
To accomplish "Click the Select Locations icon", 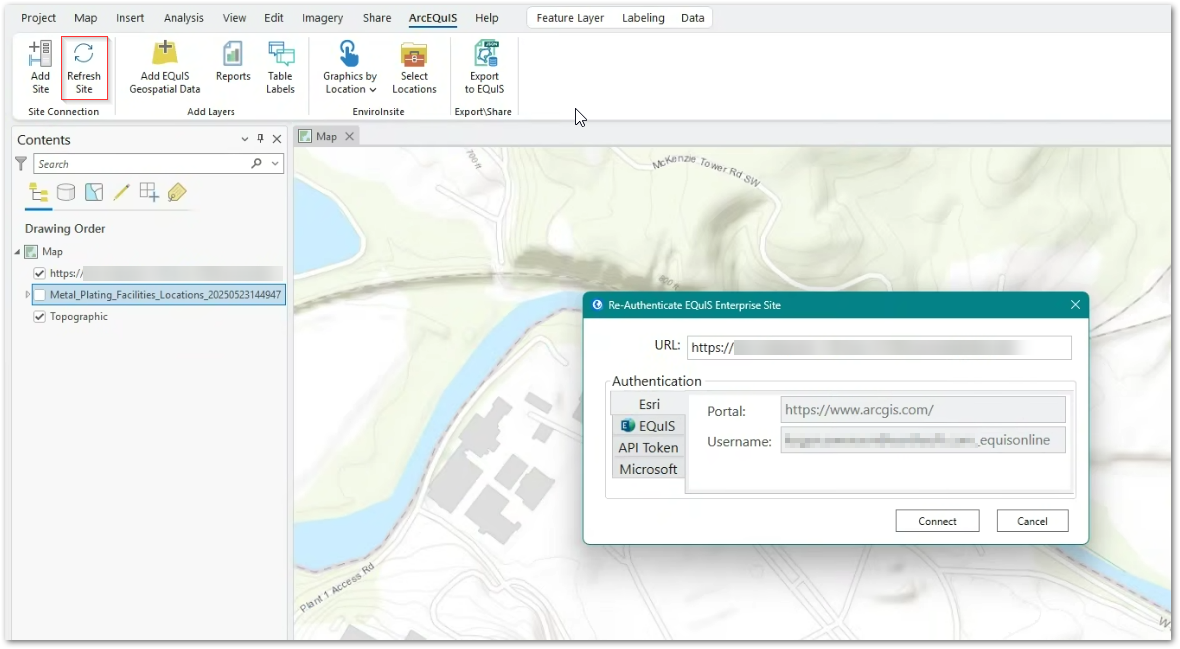I will click(414, 67).
